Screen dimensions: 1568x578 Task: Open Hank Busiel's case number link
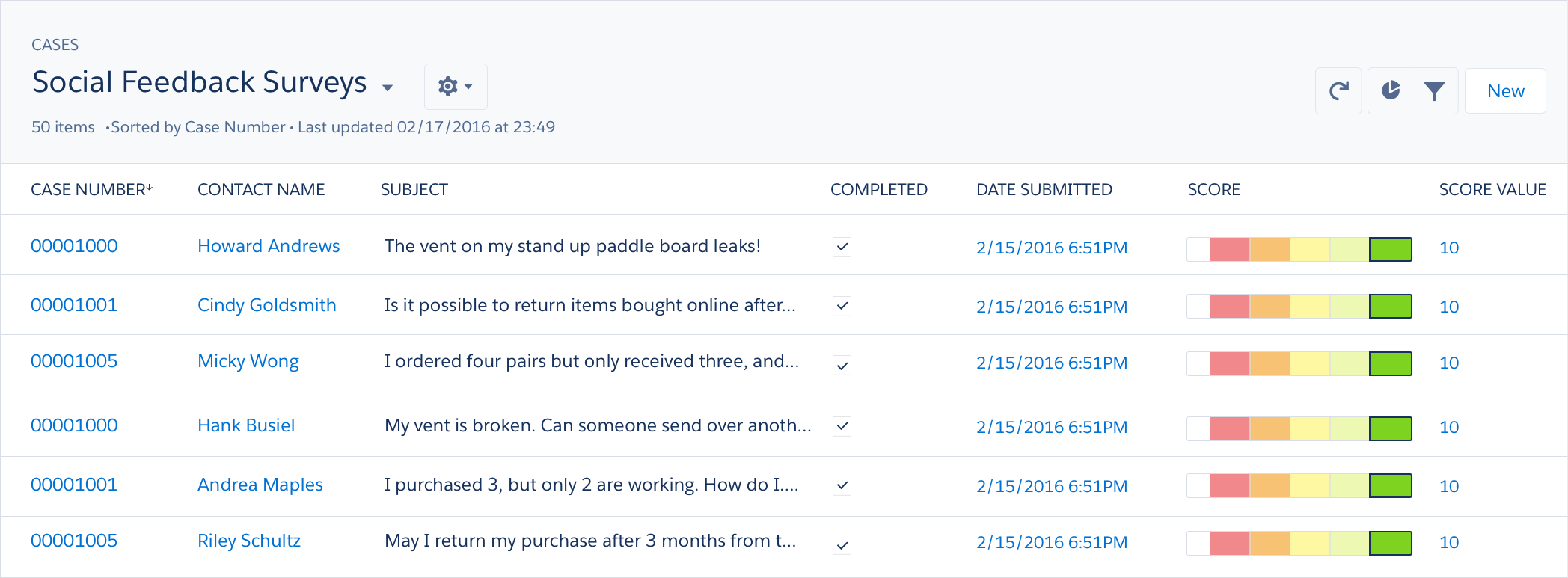74,425
